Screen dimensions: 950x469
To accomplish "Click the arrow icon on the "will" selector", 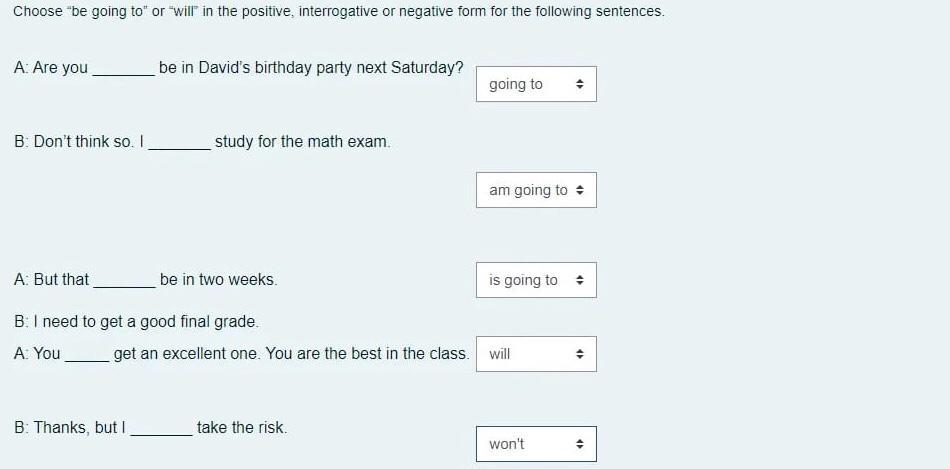I will coord(579,354).
